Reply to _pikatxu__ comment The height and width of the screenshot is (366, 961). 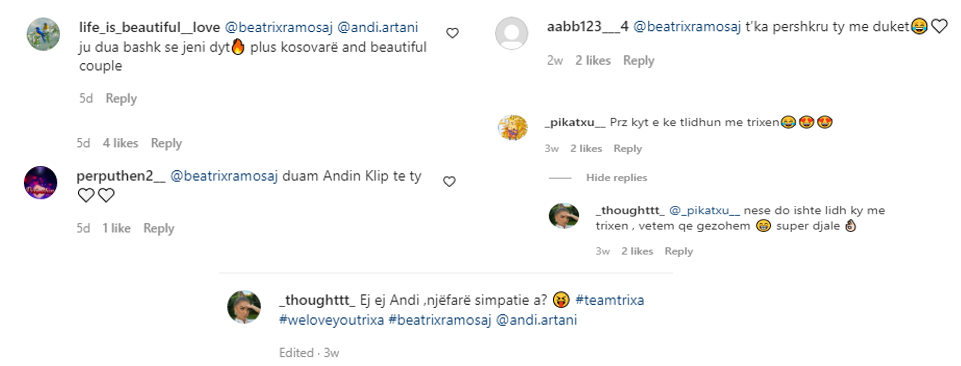click(628, 148)
